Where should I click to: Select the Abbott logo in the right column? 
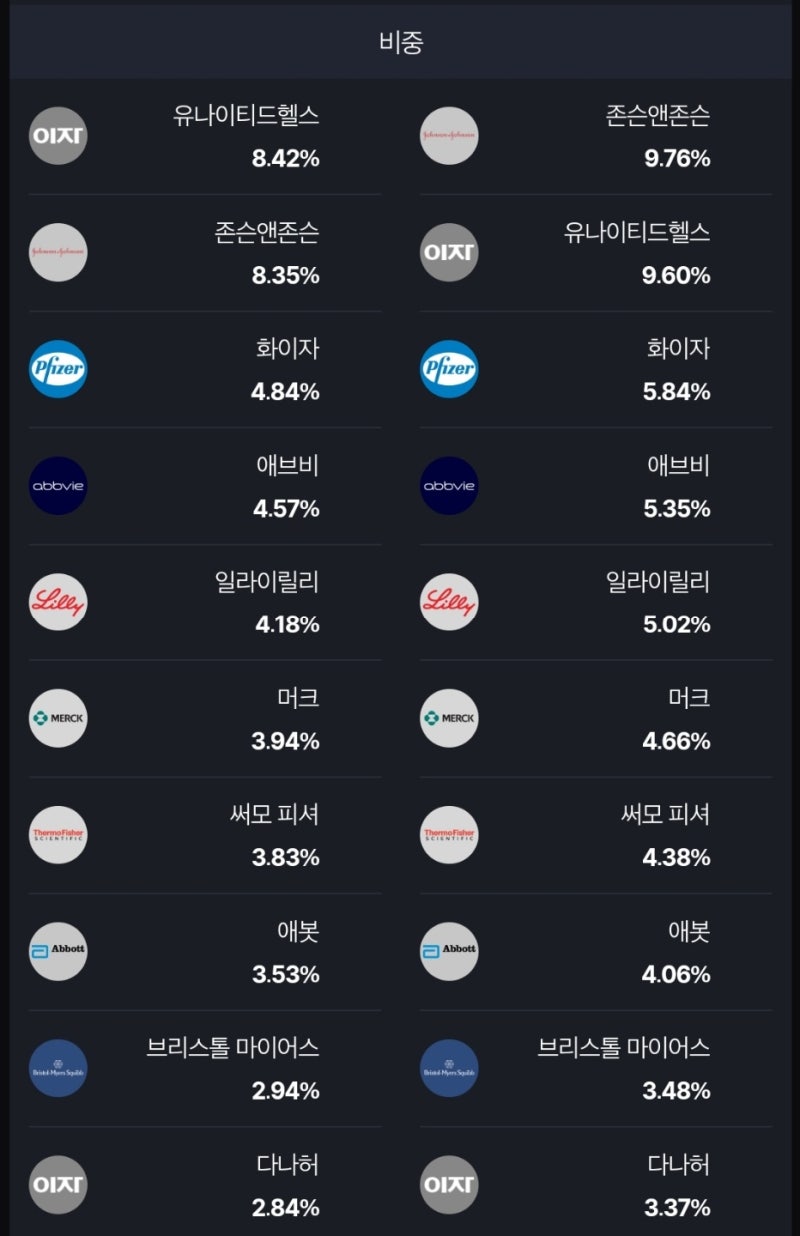(x=448, y=951)
